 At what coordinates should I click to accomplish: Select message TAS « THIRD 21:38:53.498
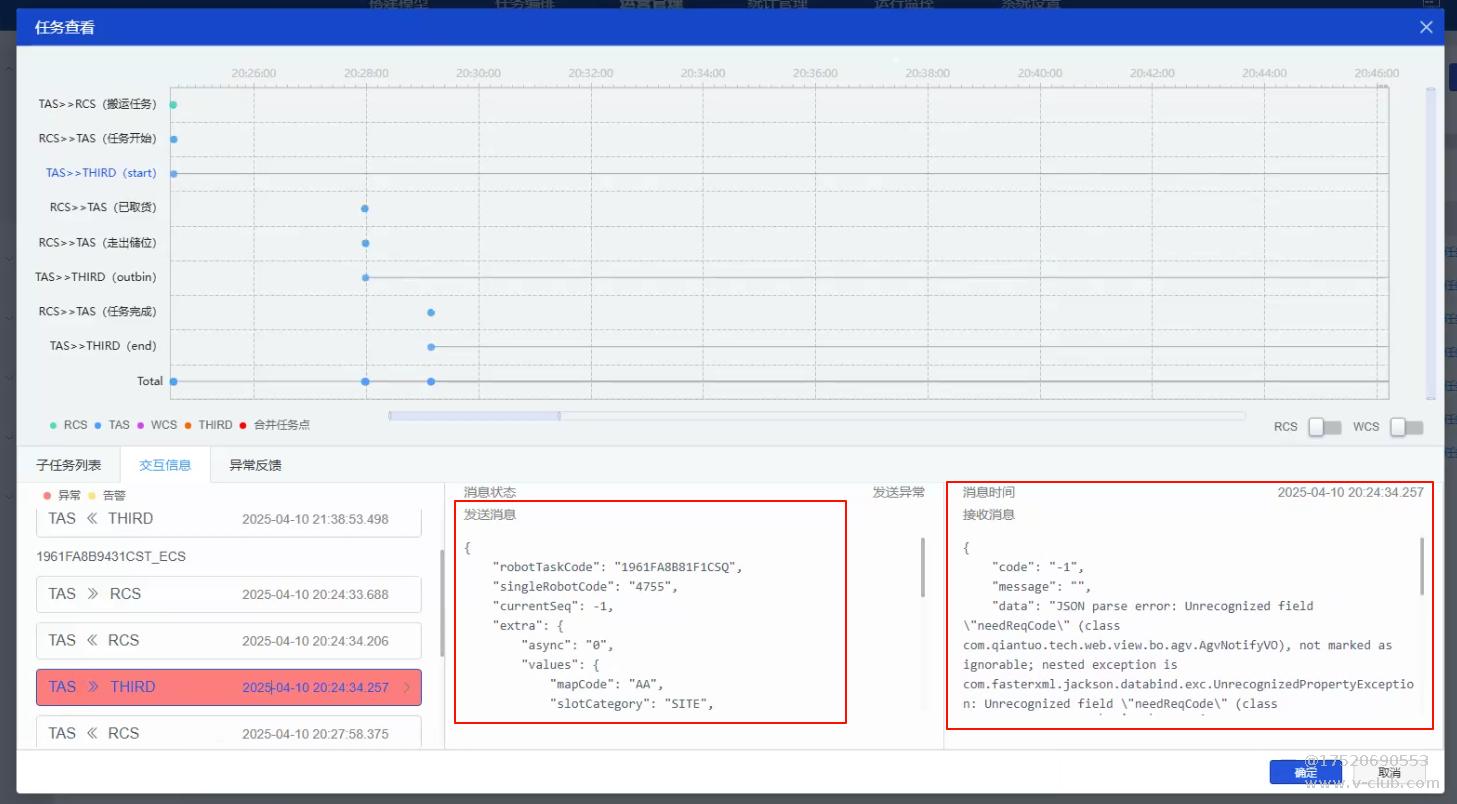tap(228, 519)
